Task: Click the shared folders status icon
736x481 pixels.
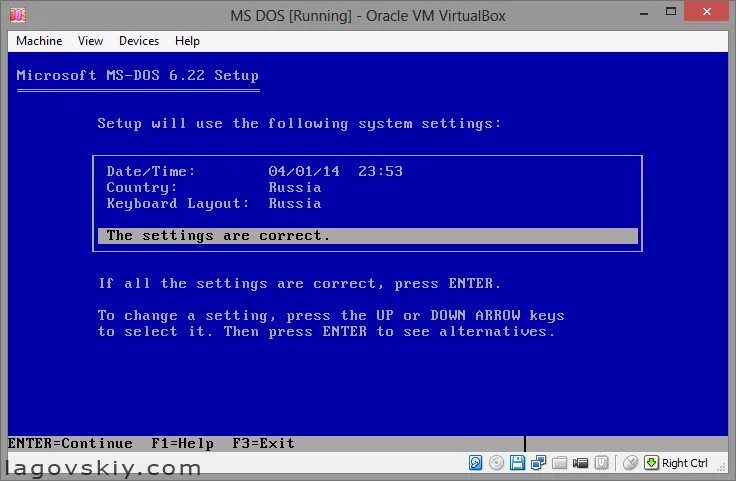Action: pos(559,463)
